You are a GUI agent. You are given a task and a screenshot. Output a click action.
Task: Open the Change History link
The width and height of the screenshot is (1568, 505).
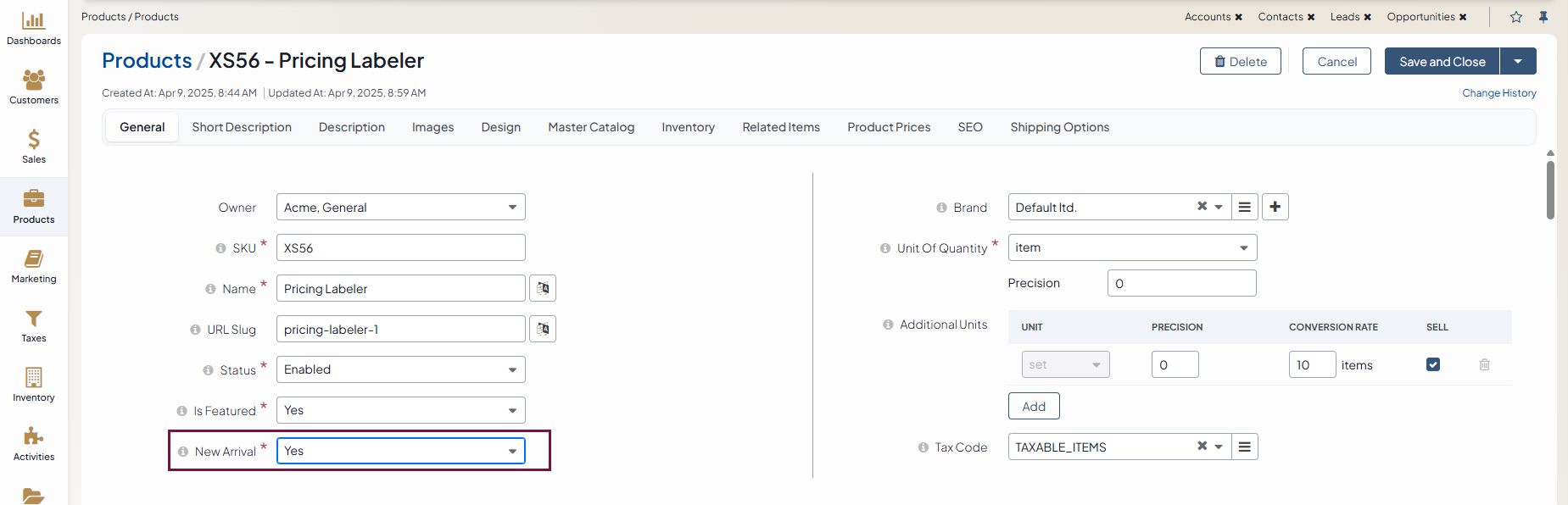[1498, 93]
